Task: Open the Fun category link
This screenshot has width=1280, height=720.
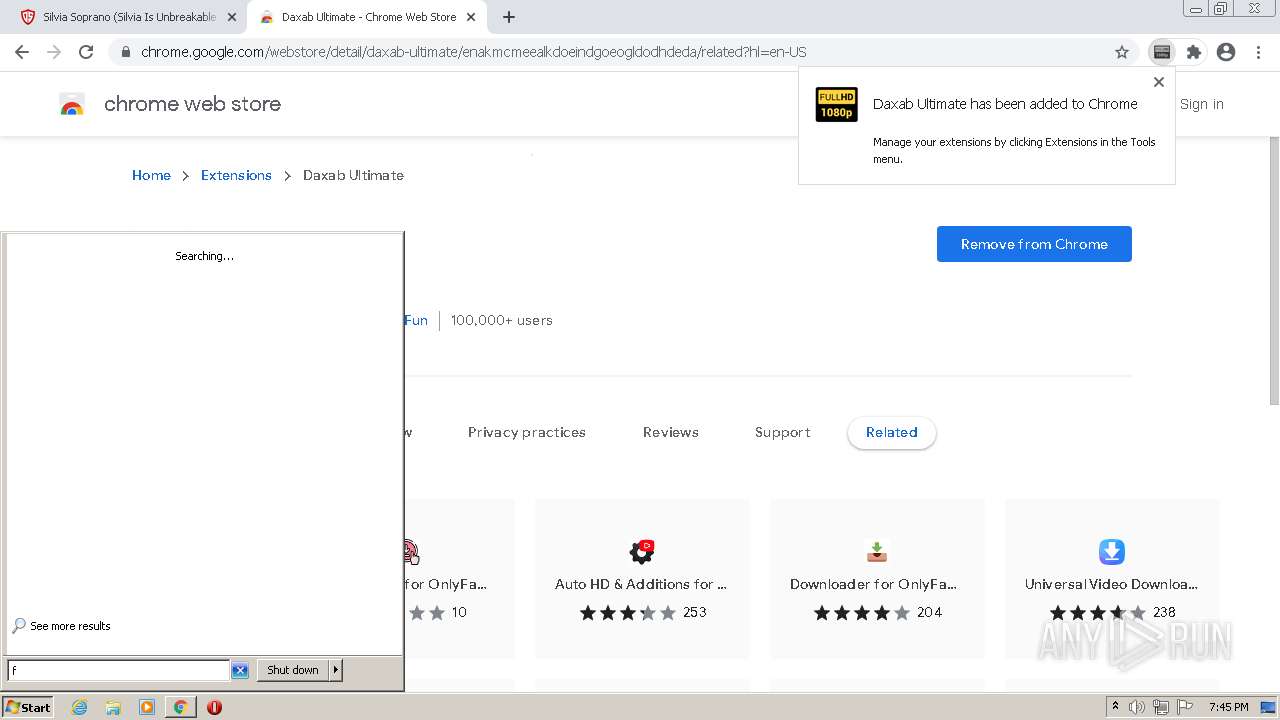Action: tap(416, 320)
